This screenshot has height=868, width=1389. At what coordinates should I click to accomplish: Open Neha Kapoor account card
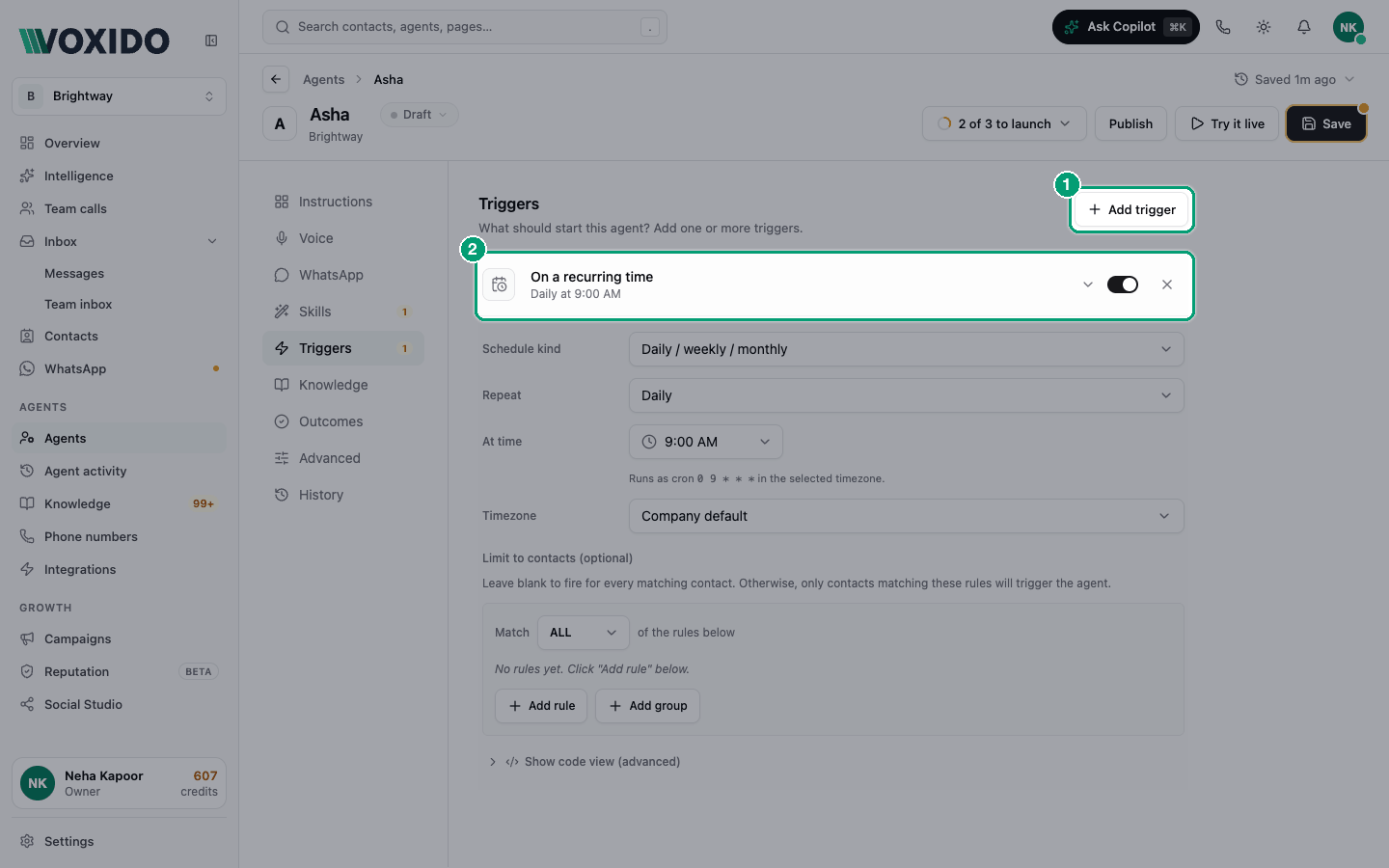120,783
